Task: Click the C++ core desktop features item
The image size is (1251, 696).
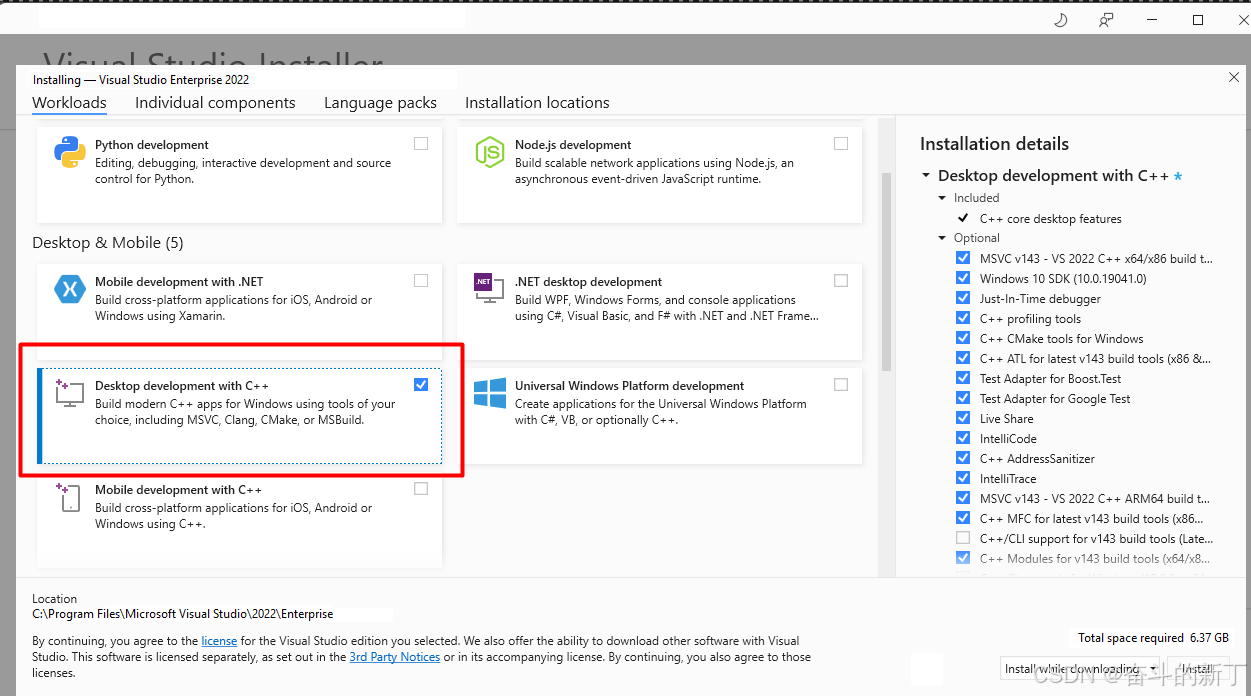Action: [1051, 219]
